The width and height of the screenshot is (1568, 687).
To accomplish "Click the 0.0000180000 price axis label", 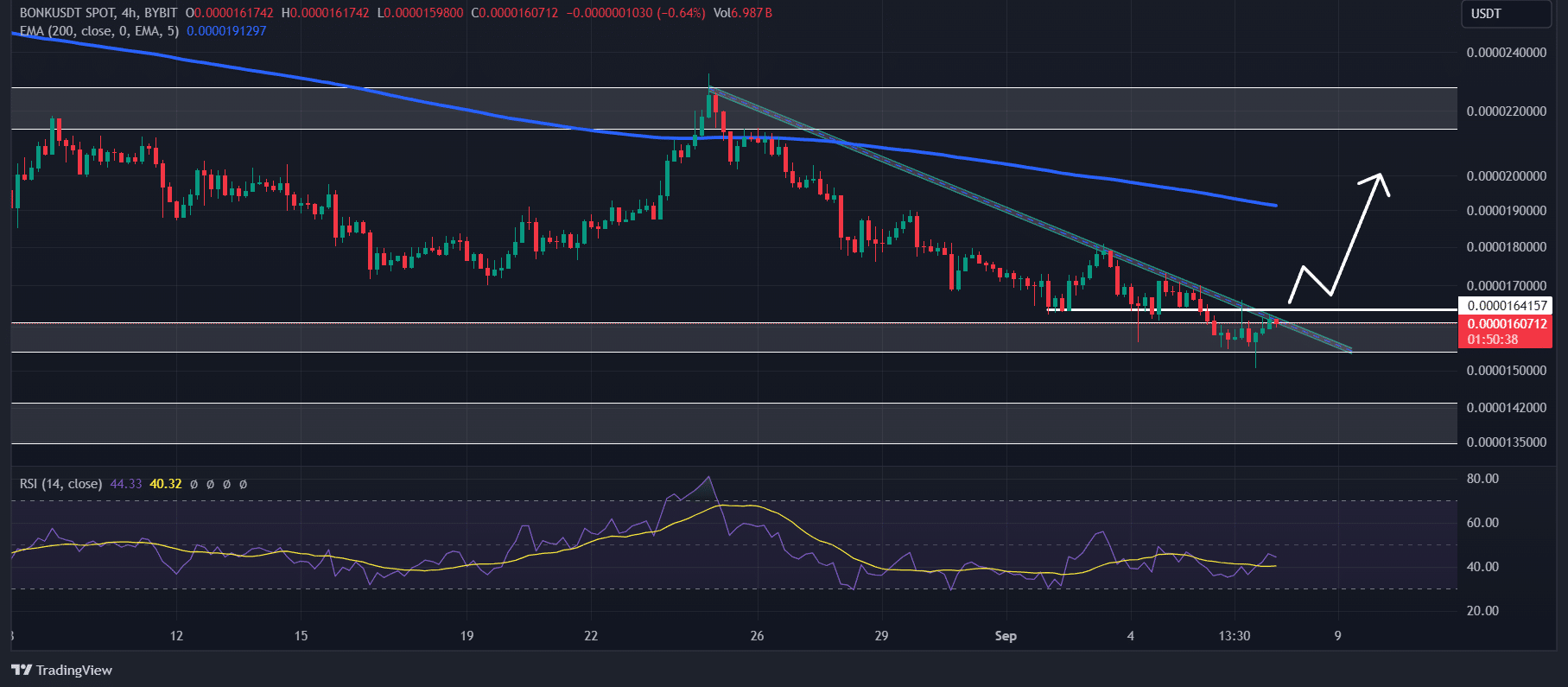I will pyautogui.click(x=1507, y=247).
